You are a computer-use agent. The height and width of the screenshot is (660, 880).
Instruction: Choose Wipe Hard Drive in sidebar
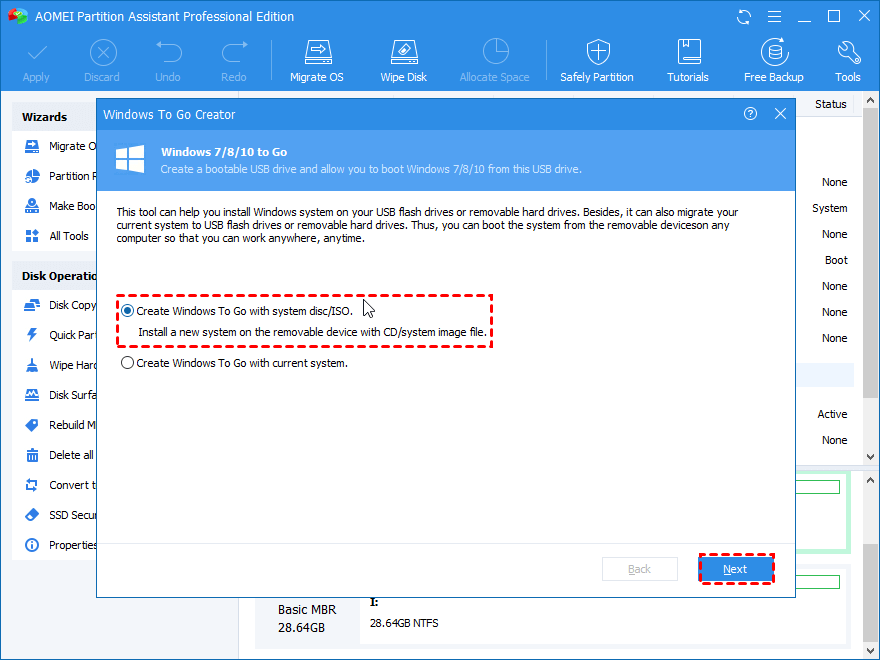61,365
